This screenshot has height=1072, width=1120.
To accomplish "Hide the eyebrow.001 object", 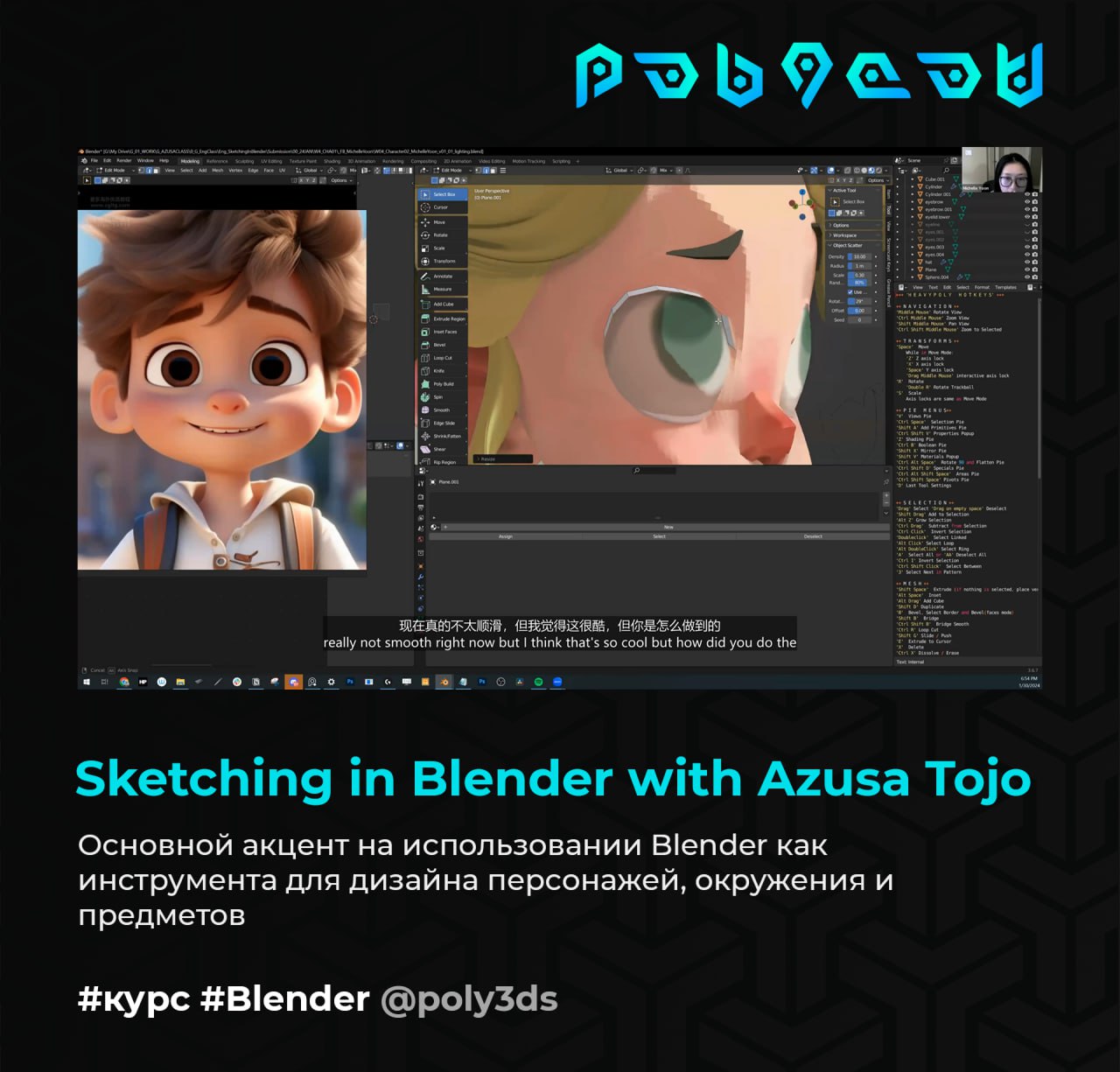I will pyautogui.click(x=1027, y=209).
